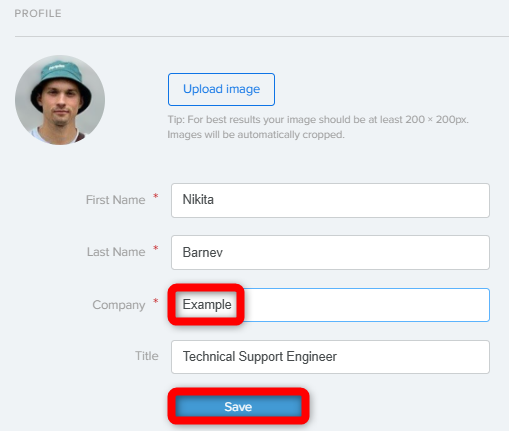Click the Last Name label
Screen dimensions: 509x431
(x=116, y=252)
